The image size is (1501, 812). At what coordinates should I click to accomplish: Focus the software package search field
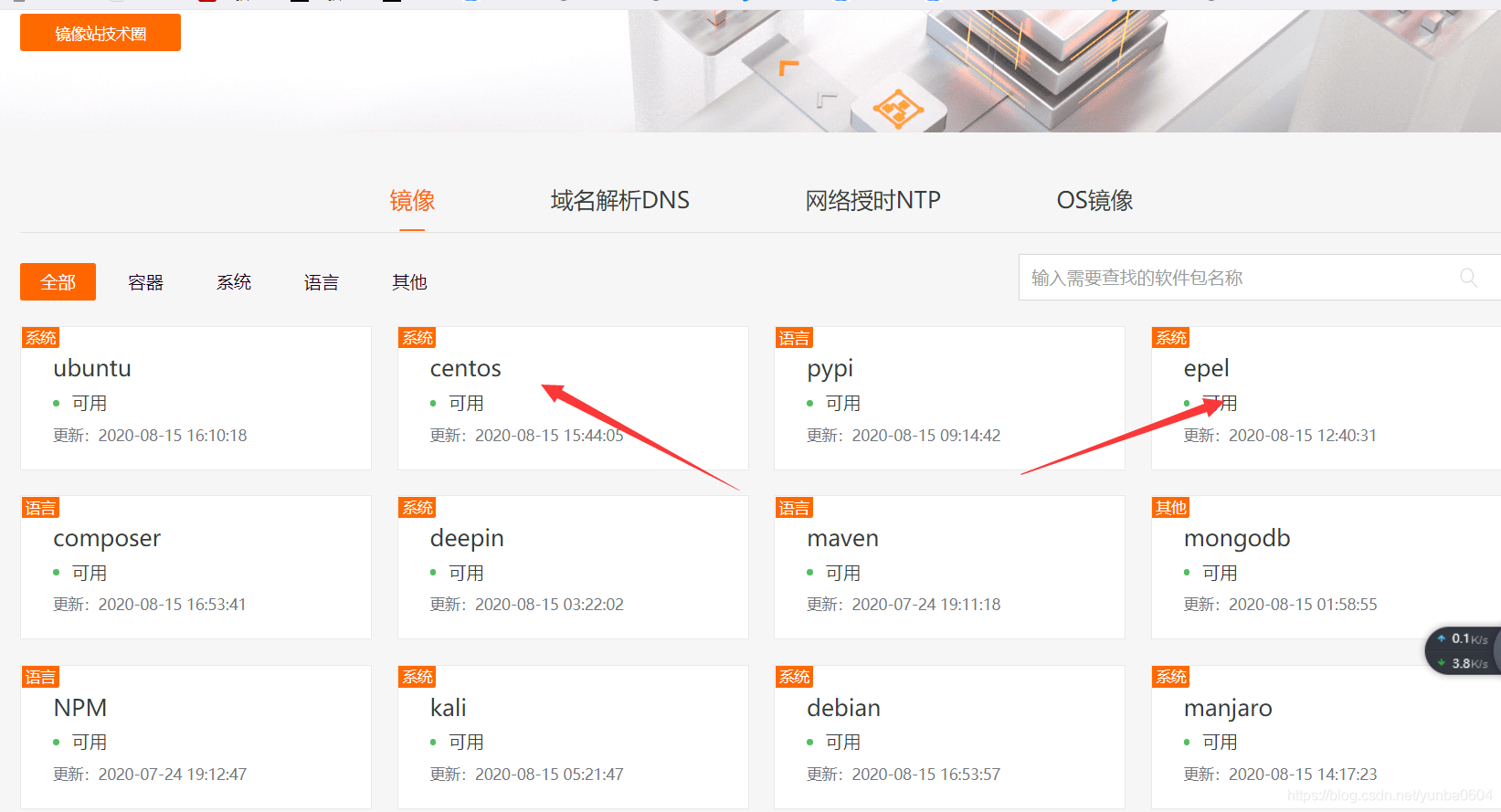point(1259,278)
